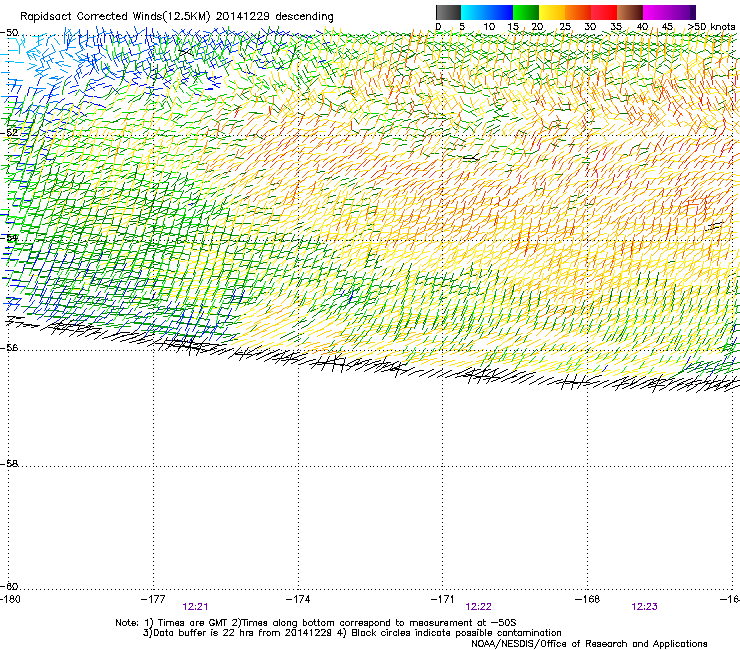Click the legend label '25'
The image size is (740, 650).
[565, 27]
